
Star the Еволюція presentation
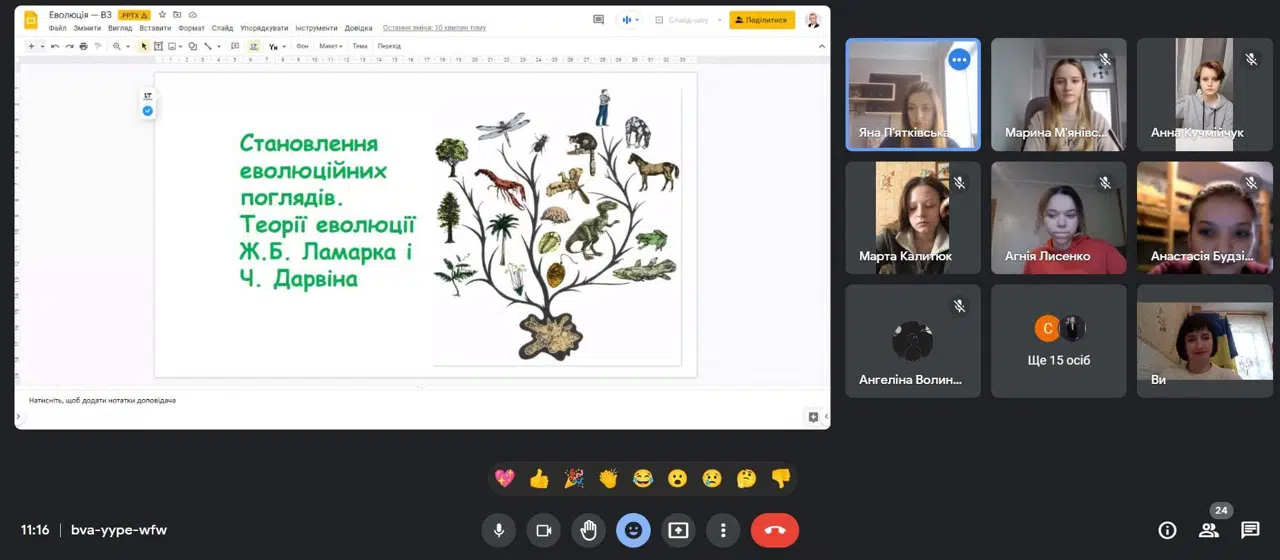(162, 15)
